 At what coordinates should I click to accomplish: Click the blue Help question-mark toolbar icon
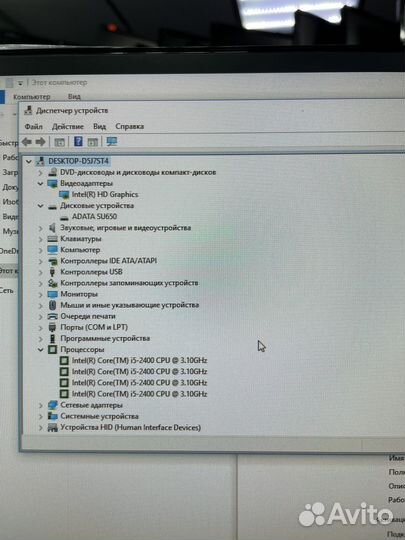(x=78, y=141)
